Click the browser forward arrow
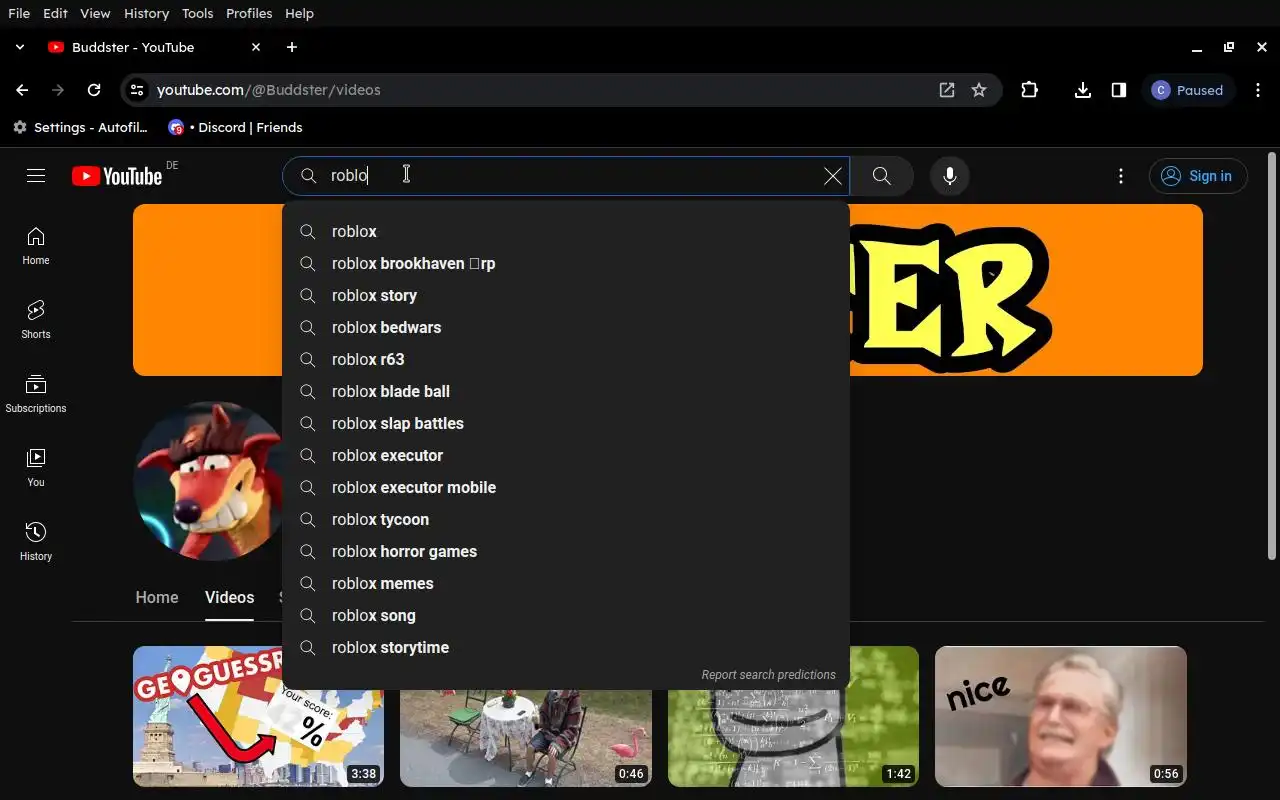Image resolution: width=1280 pixels, height=800 pixels. 58,90
